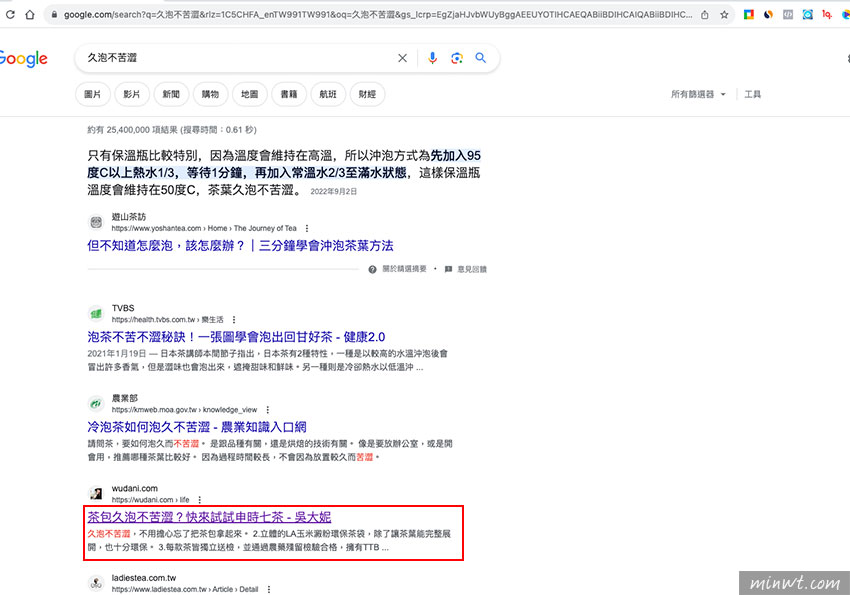Filter results by 書籍
This screenshot has height=595, width=850.
(289, 94)
